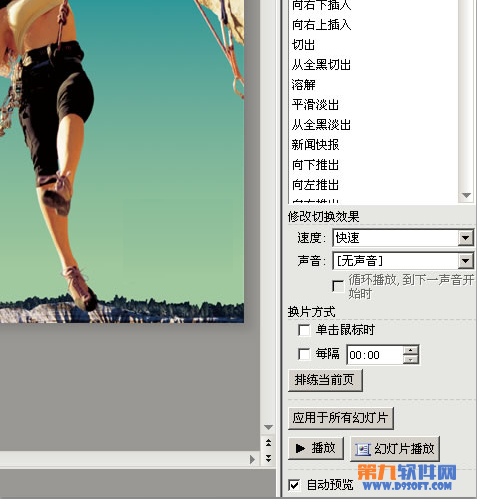Screen dimensions: 477x499
Task: Go to next slide double-arrow button
Action: pos(268,458)
